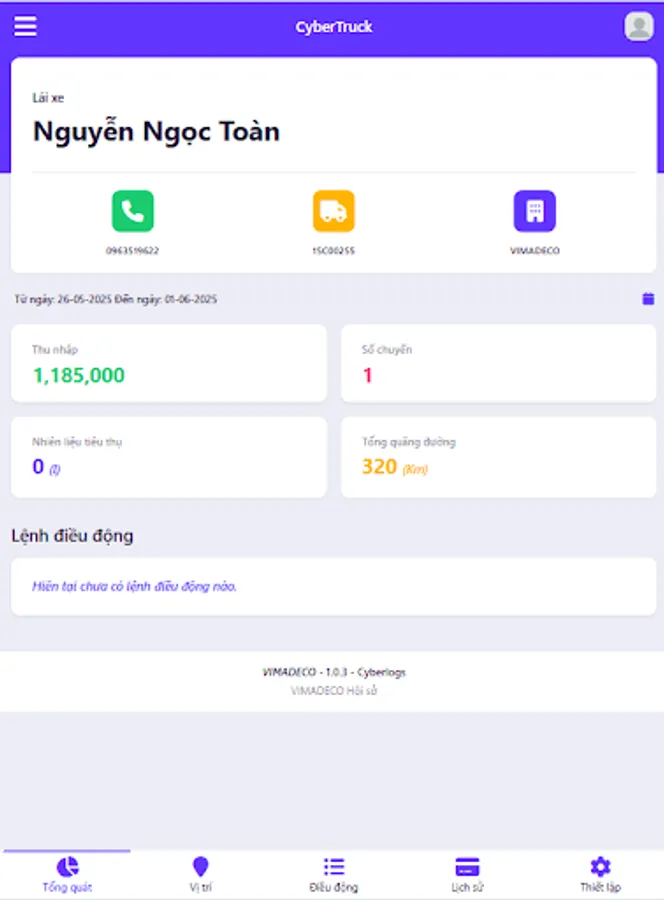Tap the purple company building icon
664x900 pixels.
click(x=534, y=211)
